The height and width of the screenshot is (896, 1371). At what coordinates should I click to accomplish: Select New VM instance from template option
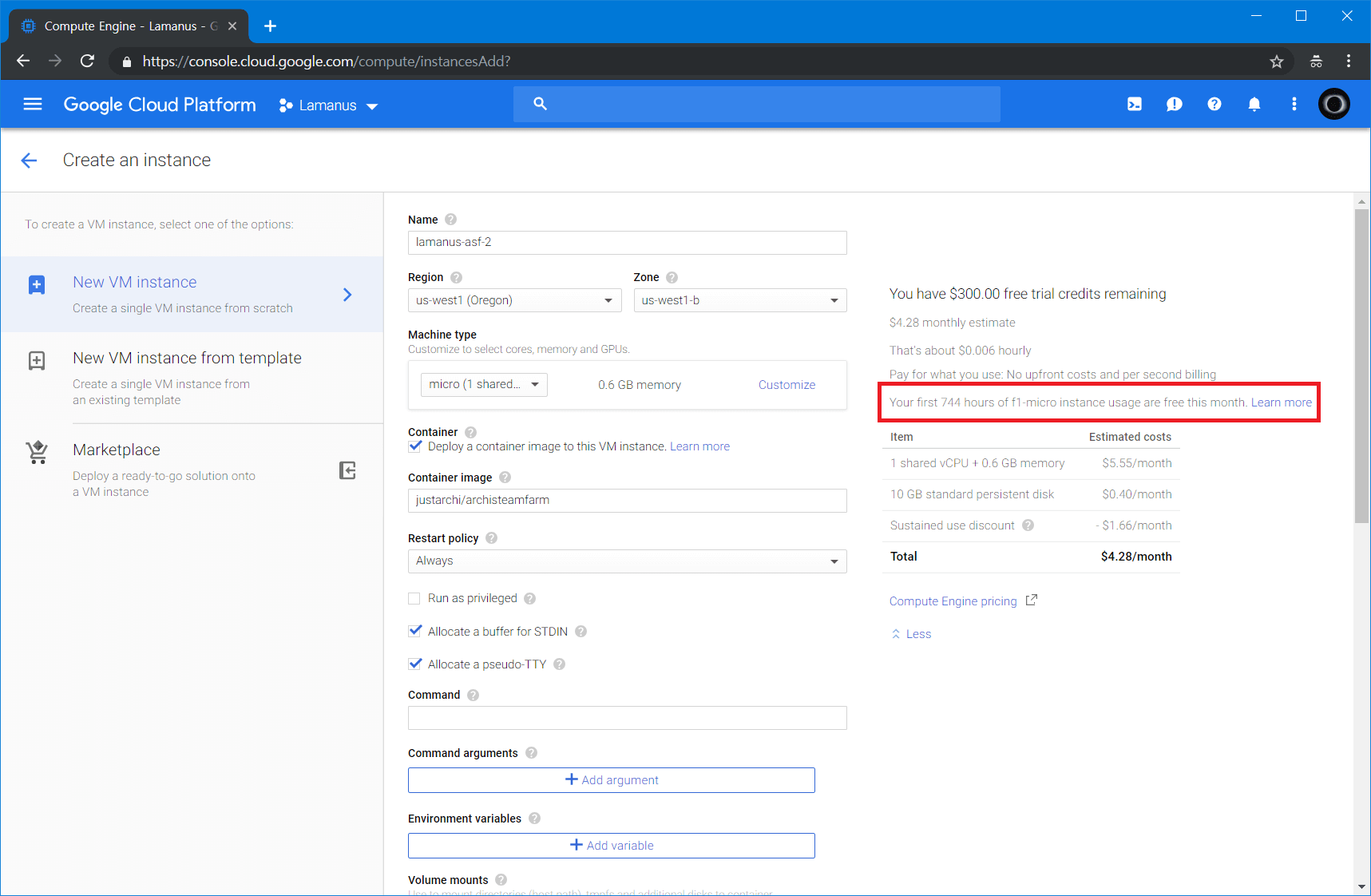(x=187, y=359)
